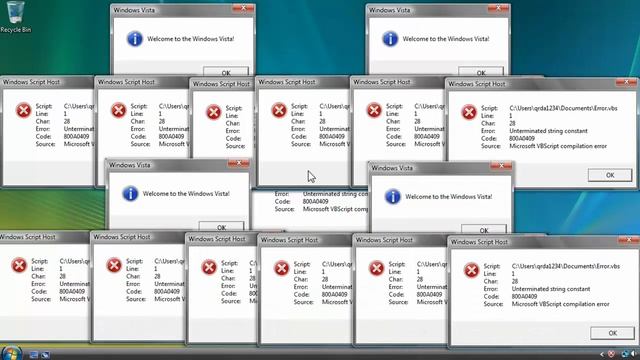Click the info icon in upper-right Vista dialog

click(390, 39)
